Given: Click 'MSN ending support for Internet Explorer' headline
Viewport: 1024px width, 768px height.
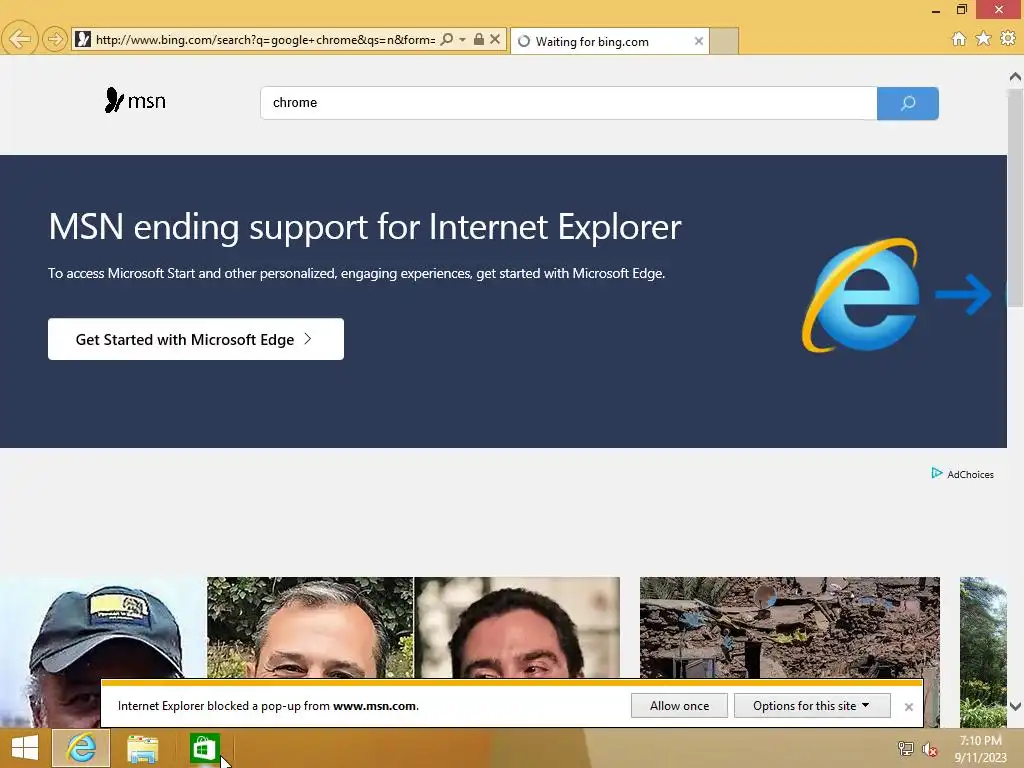Looking at the screenshot, I should pyautogui.click(x=365, y=227).
